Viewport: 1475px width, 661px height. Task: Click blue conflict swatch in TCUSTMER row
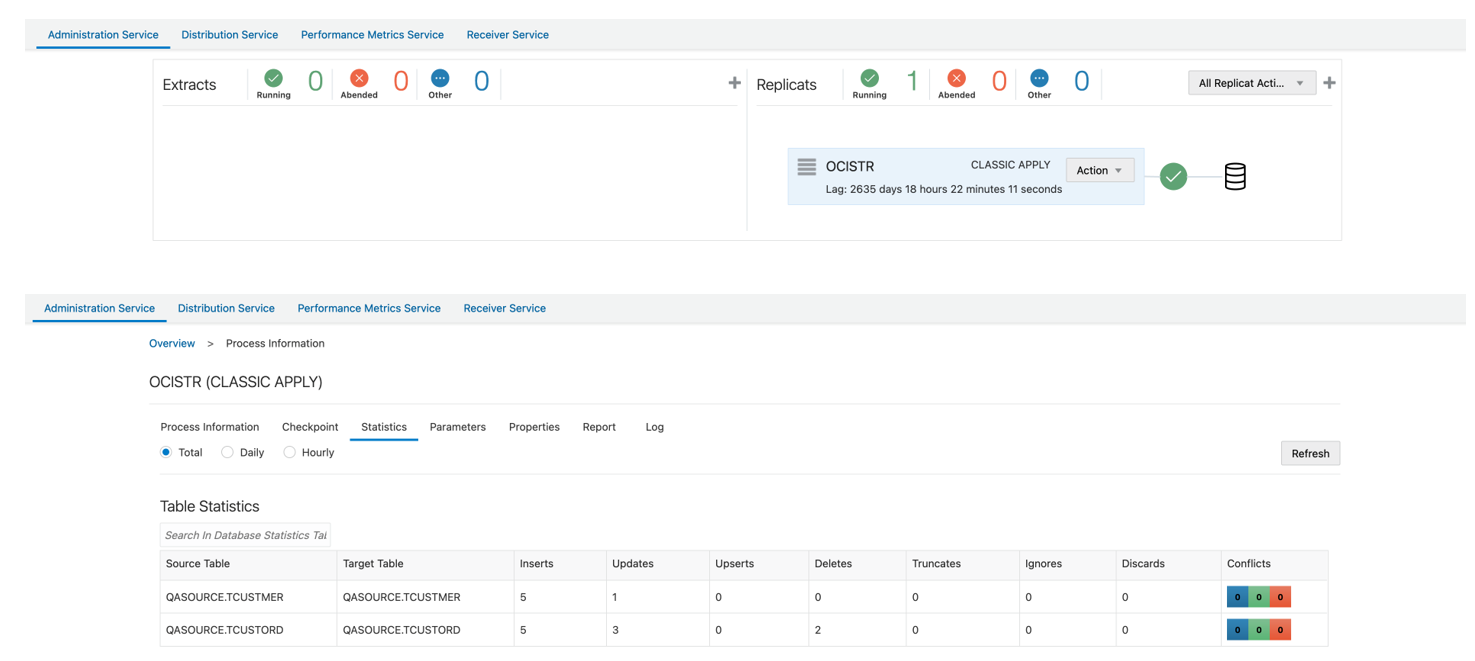coord(1237,597)
